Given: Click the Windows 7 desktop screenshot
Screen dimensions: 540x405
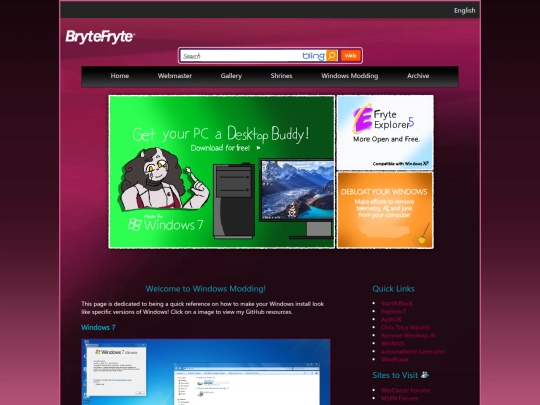Looking at the screenshot, I should click(206, 372).
